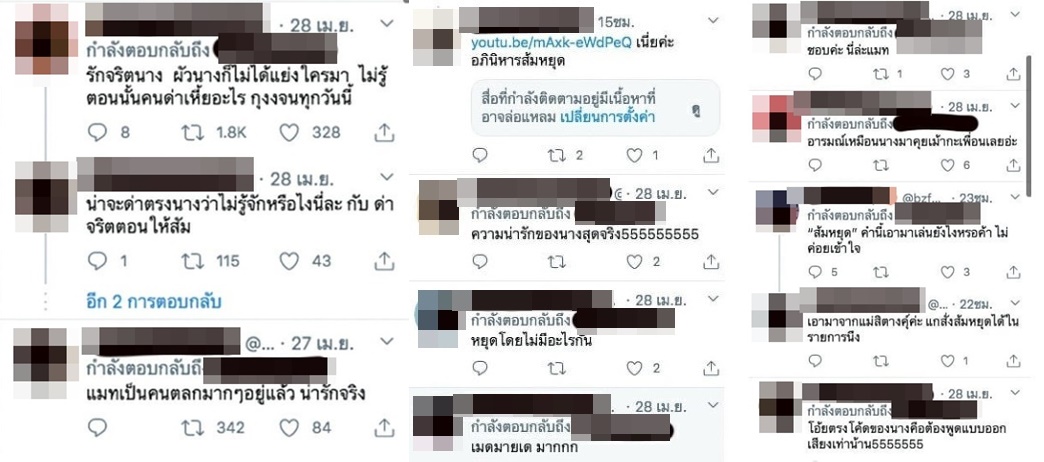Click เปลี่ยนการตั้งค่า settings link
The height and width of the screenshot is (462, 1044).
(x=607, y=117)
